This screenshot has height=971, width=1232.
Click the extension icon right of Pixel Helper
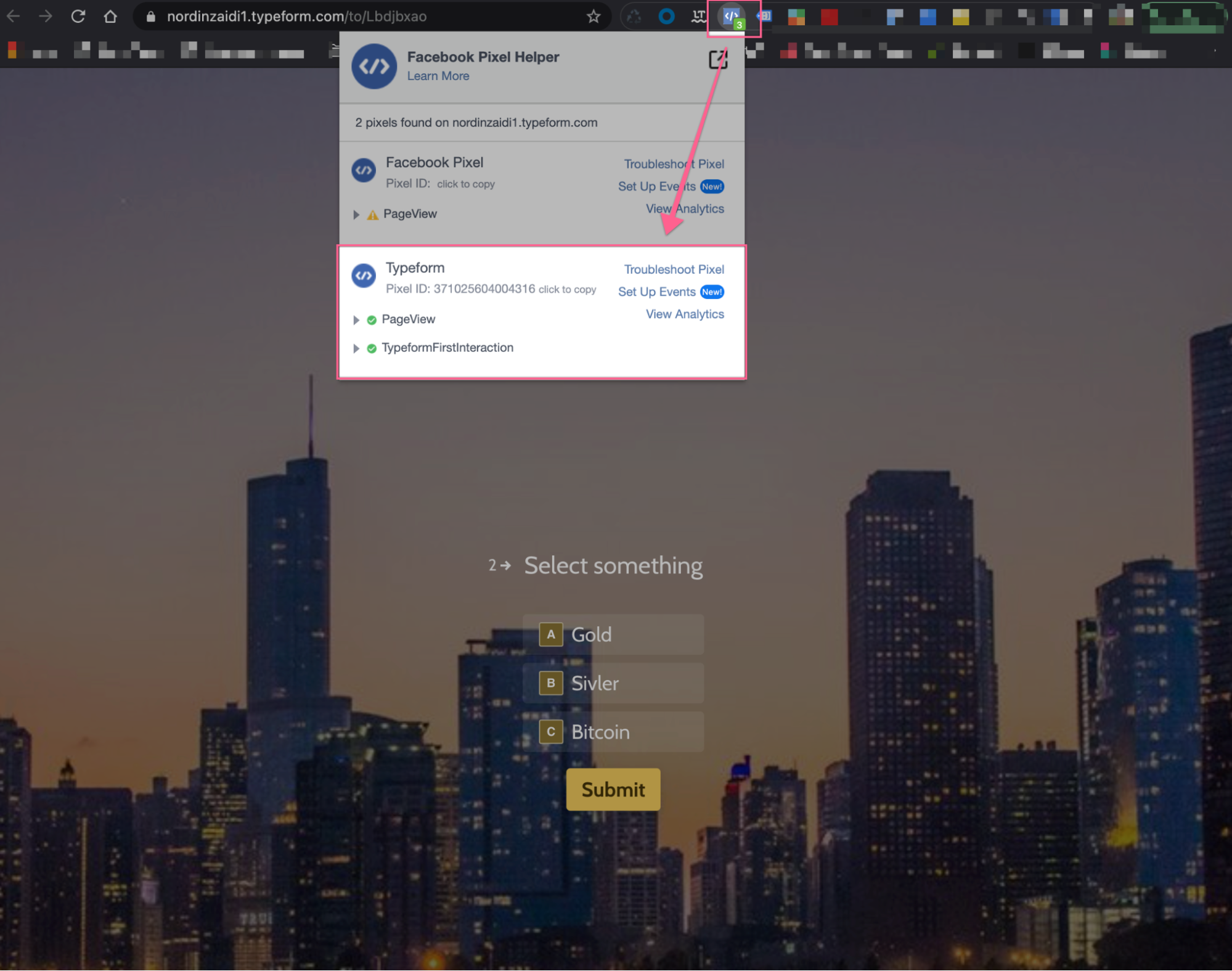764,17
